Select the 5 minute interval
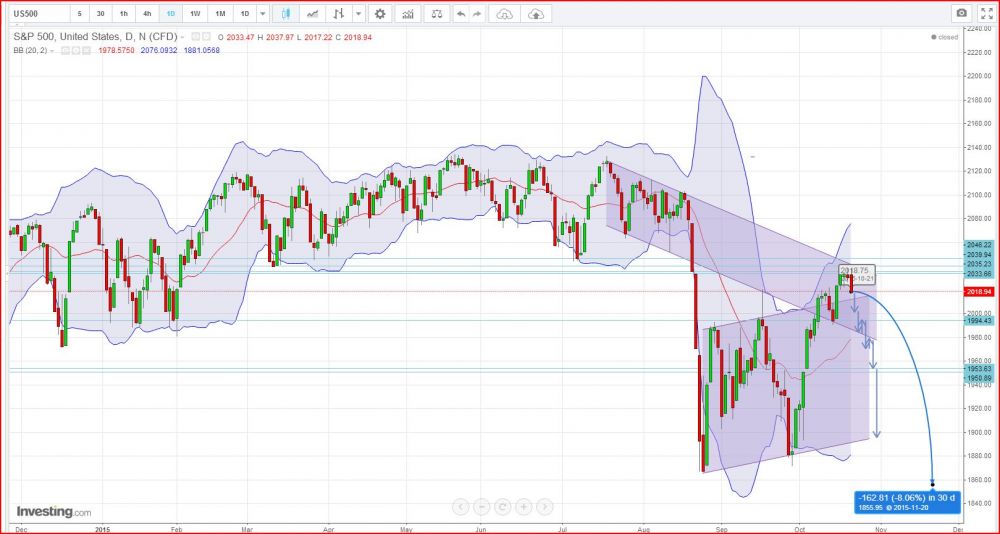Screen dimensions: 1000x534 79,13
